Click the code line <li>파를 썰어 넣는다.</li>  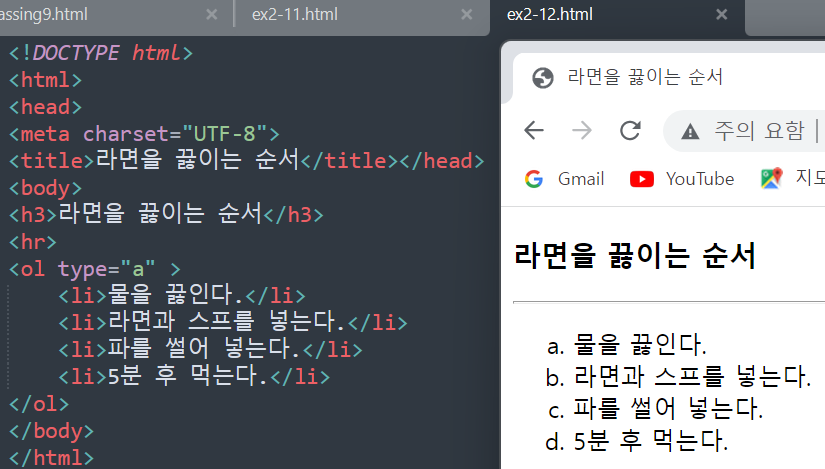[210, 349]
